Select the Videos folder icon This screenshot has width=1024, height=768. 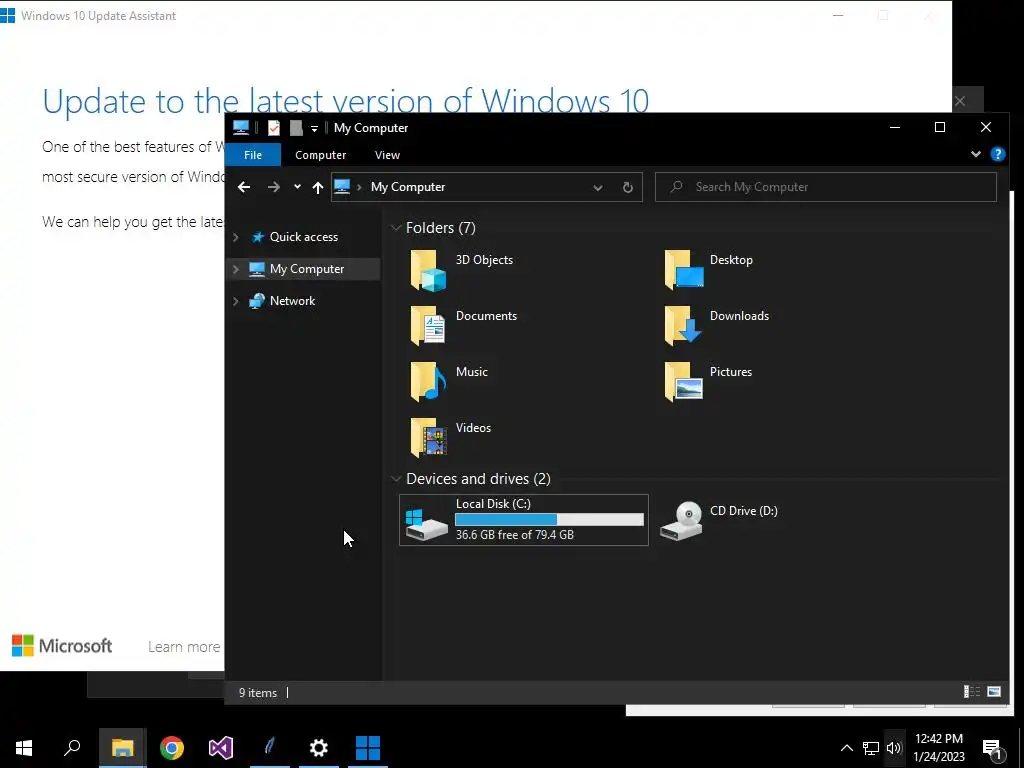(428, 438)
